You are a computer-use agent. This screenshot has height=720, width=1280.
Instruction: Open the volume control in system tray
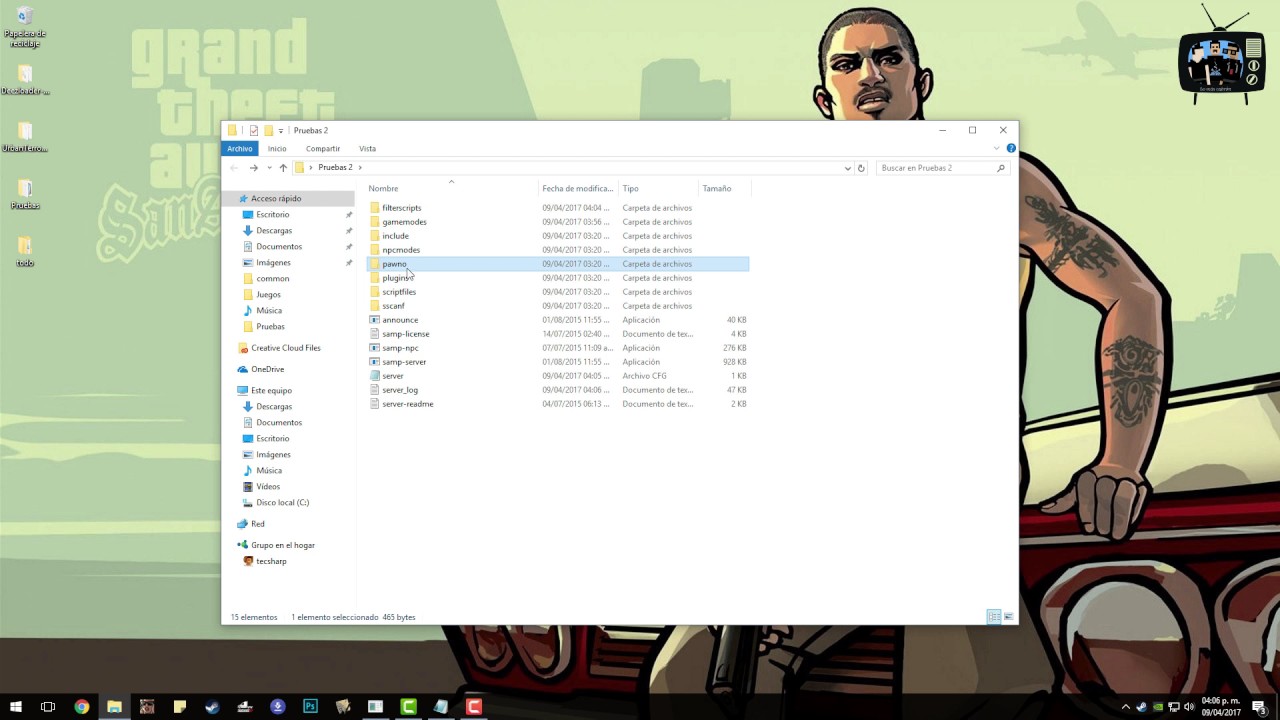(1189, 707)
